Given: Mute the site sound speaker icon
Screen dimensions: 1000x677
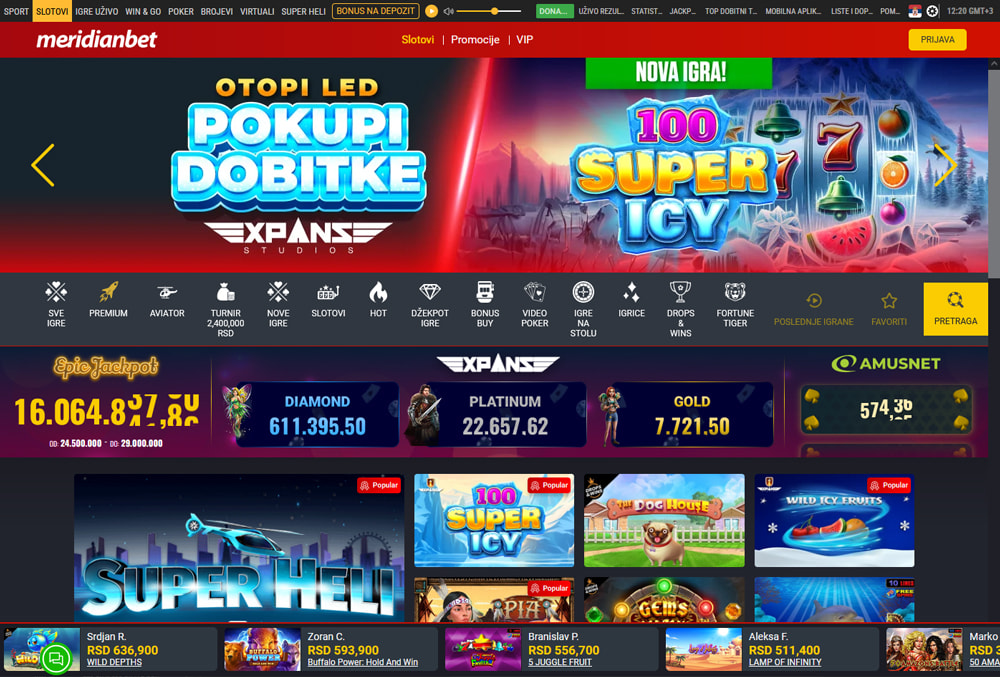Looking at the screenshot, I should [448, 11].
